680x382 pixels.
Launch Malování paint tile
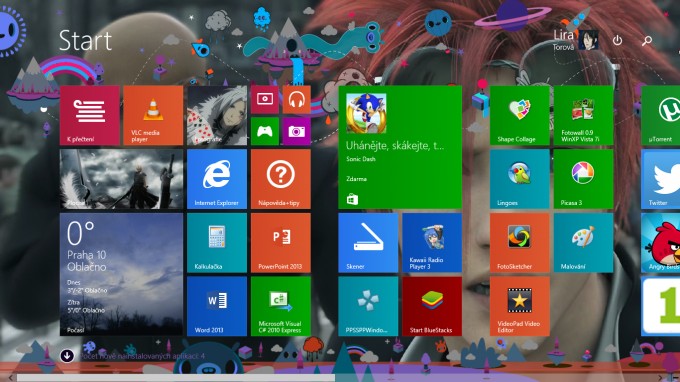[x=583, y=243]
